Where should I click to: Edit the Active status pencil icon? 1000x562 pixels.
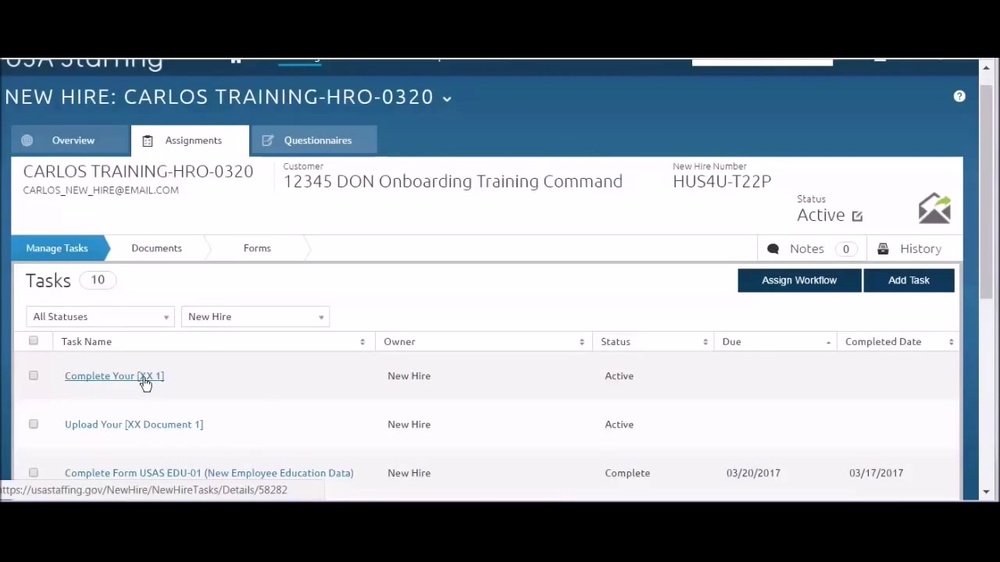pyautogui.click(x=857, y=216)
